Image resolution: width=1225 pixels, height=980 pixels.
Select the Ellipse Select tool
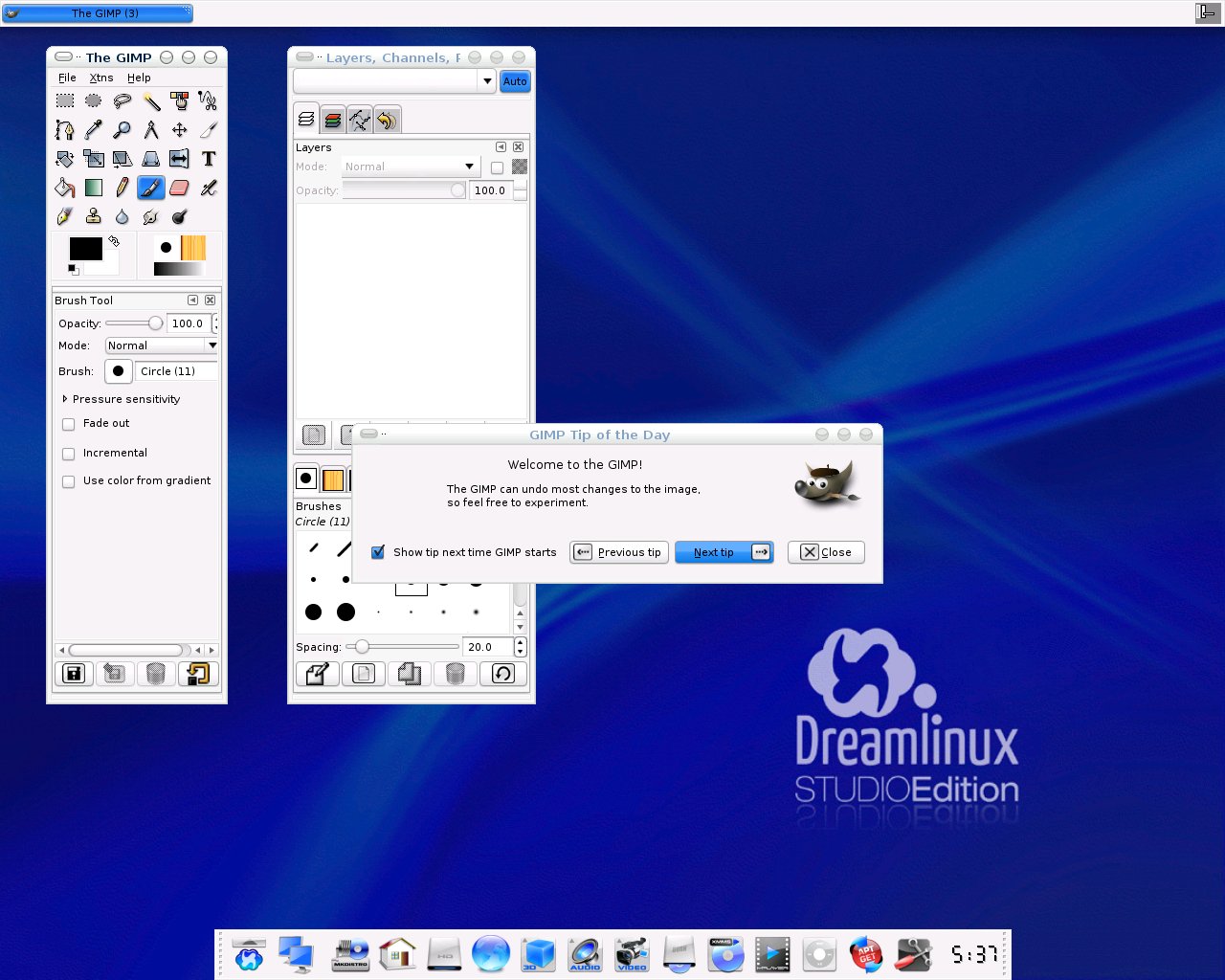(x=94, y=100)
